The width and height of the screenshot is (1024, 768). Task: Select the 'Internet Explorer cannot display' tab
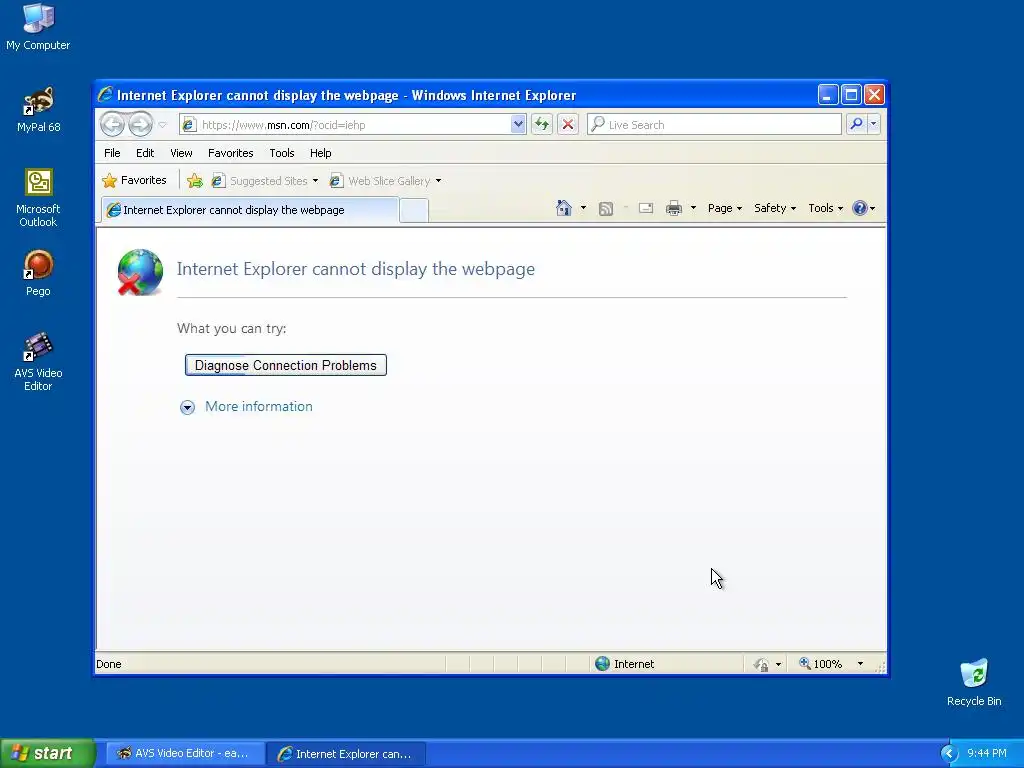(x=248, y=210)
